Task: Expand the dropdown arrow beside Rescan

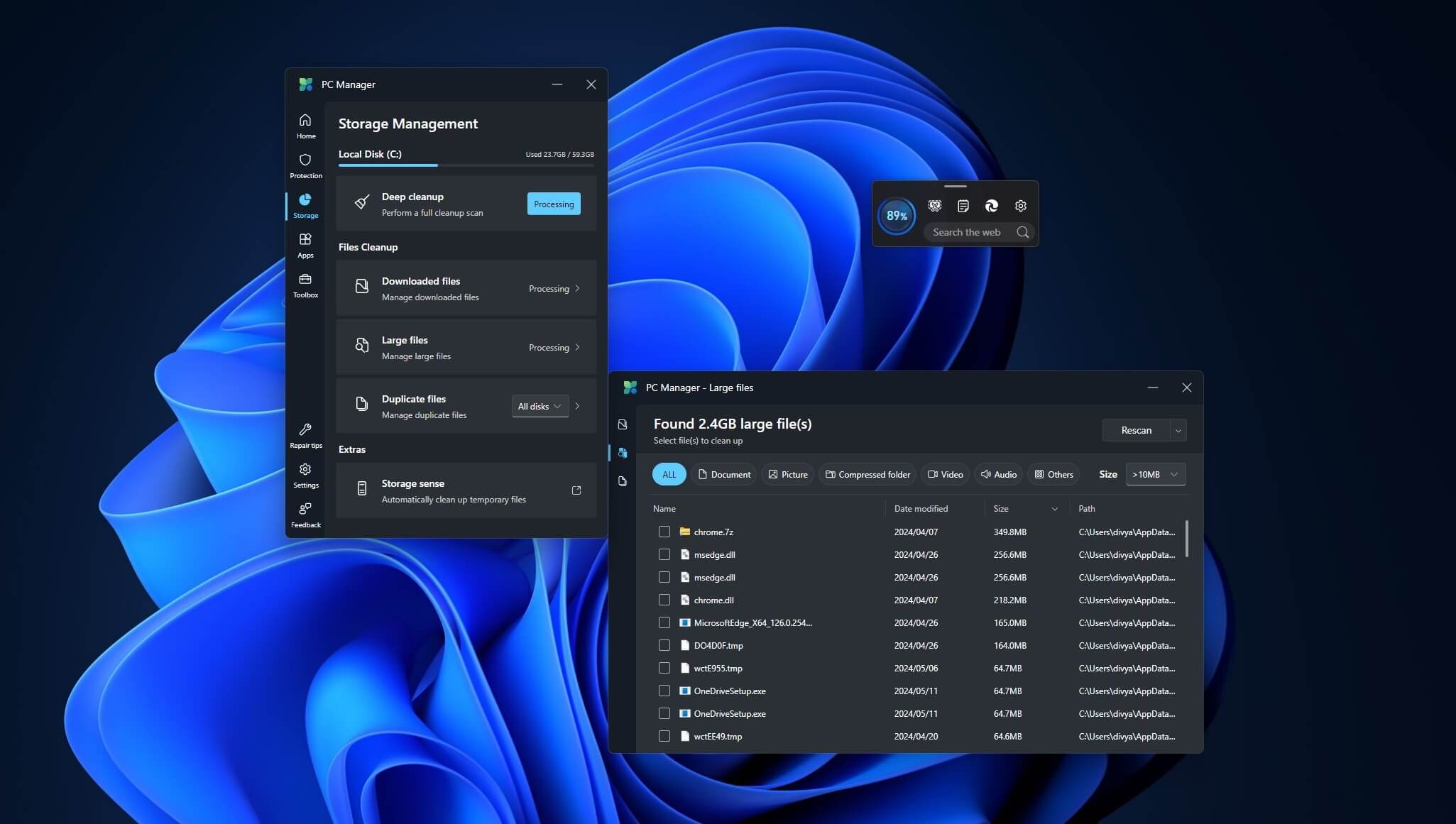Action: [x=1177, y=430]
